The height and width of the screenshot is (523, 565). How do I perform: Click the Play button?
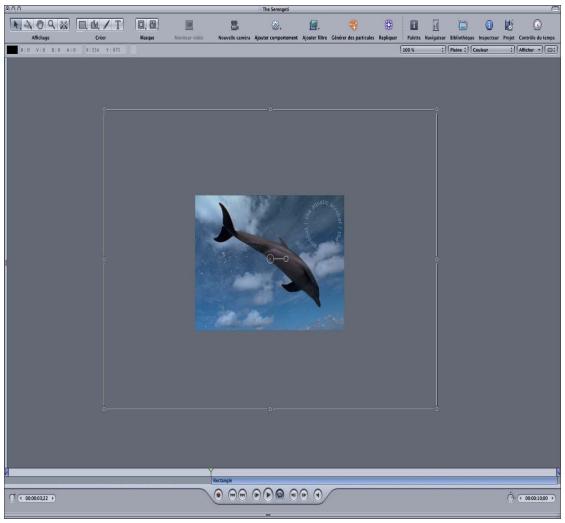click(x=268, y=495)
